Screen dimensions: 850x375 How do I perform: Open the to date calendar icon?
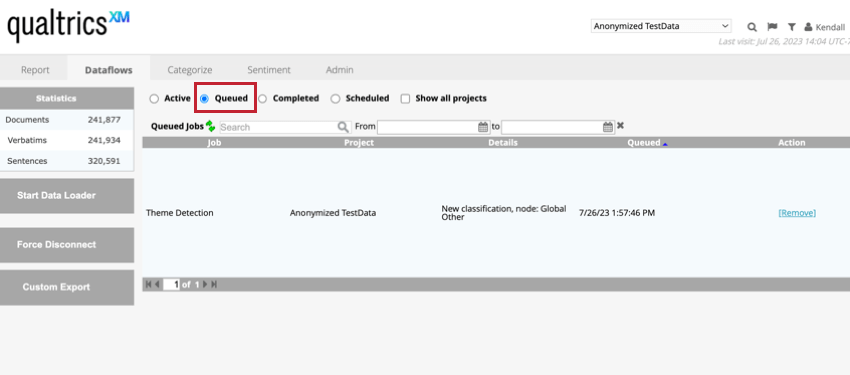tap(608, 127)
